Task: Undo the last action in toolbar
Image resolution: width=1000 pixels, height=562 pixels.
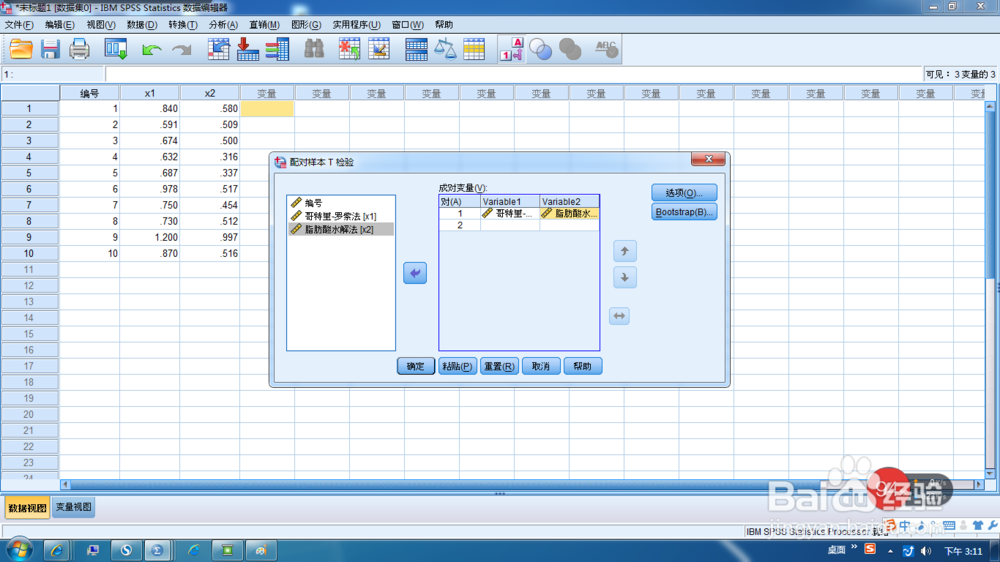Action: point(151,50)
